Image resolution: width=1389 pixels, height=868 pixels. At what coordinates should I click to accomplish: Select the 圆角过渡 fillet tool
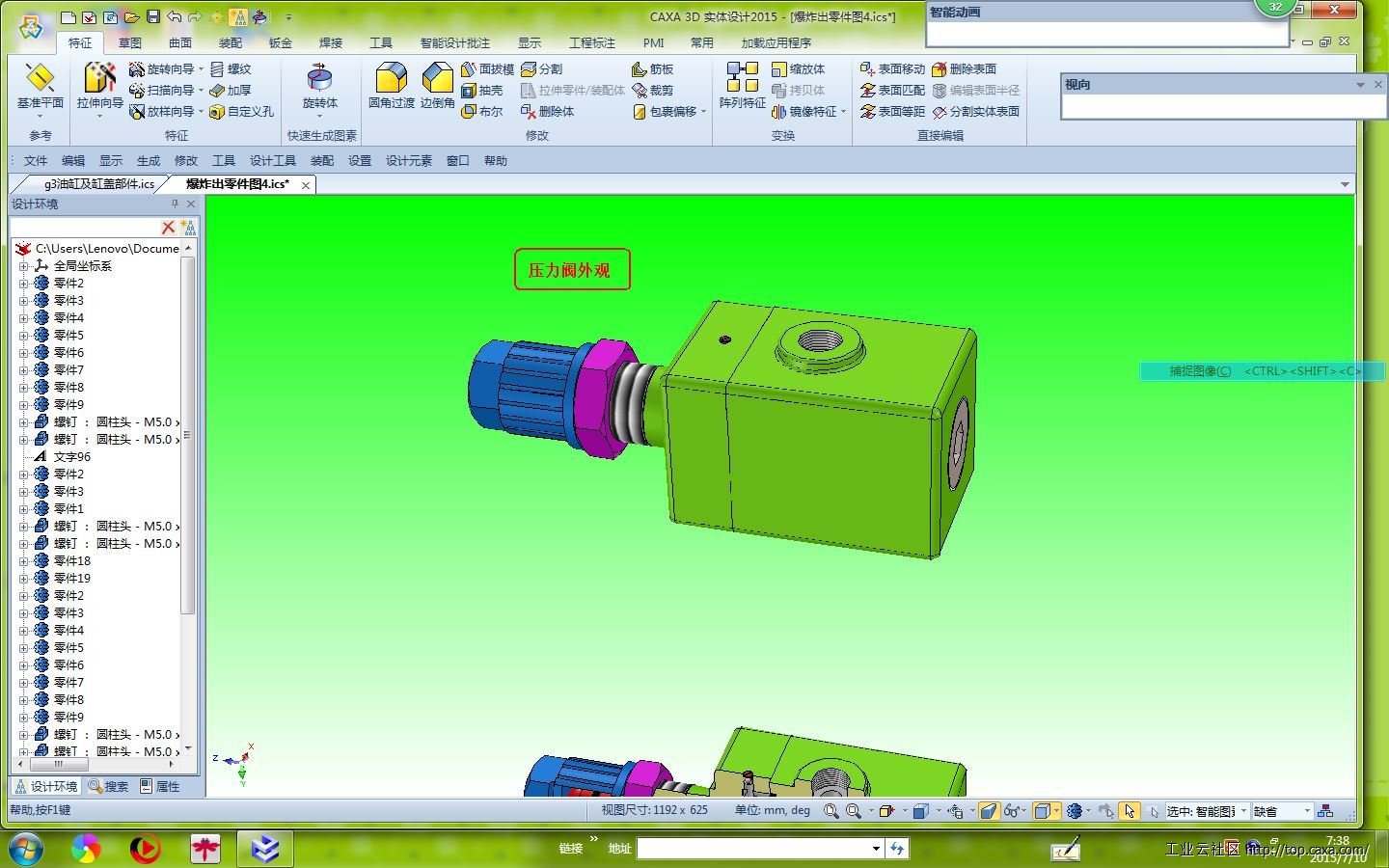pyautogui.click(x=391, y=81)
